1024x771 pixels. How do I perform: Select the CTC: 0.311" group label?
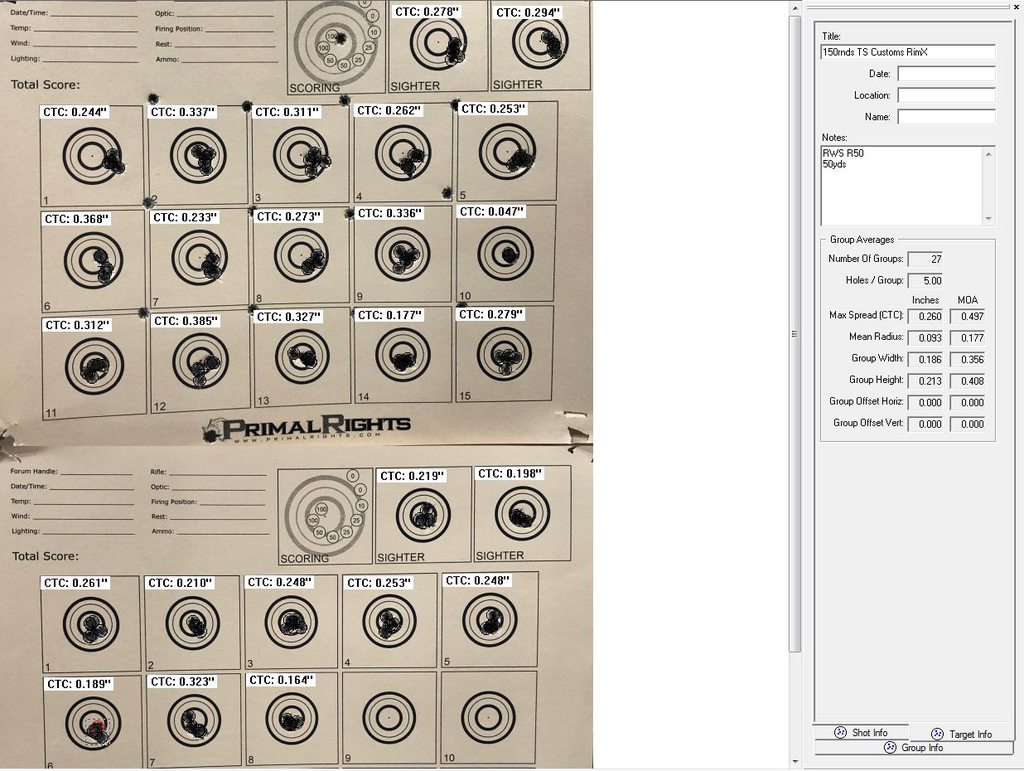pyautogui.click(x=287, y=112)
